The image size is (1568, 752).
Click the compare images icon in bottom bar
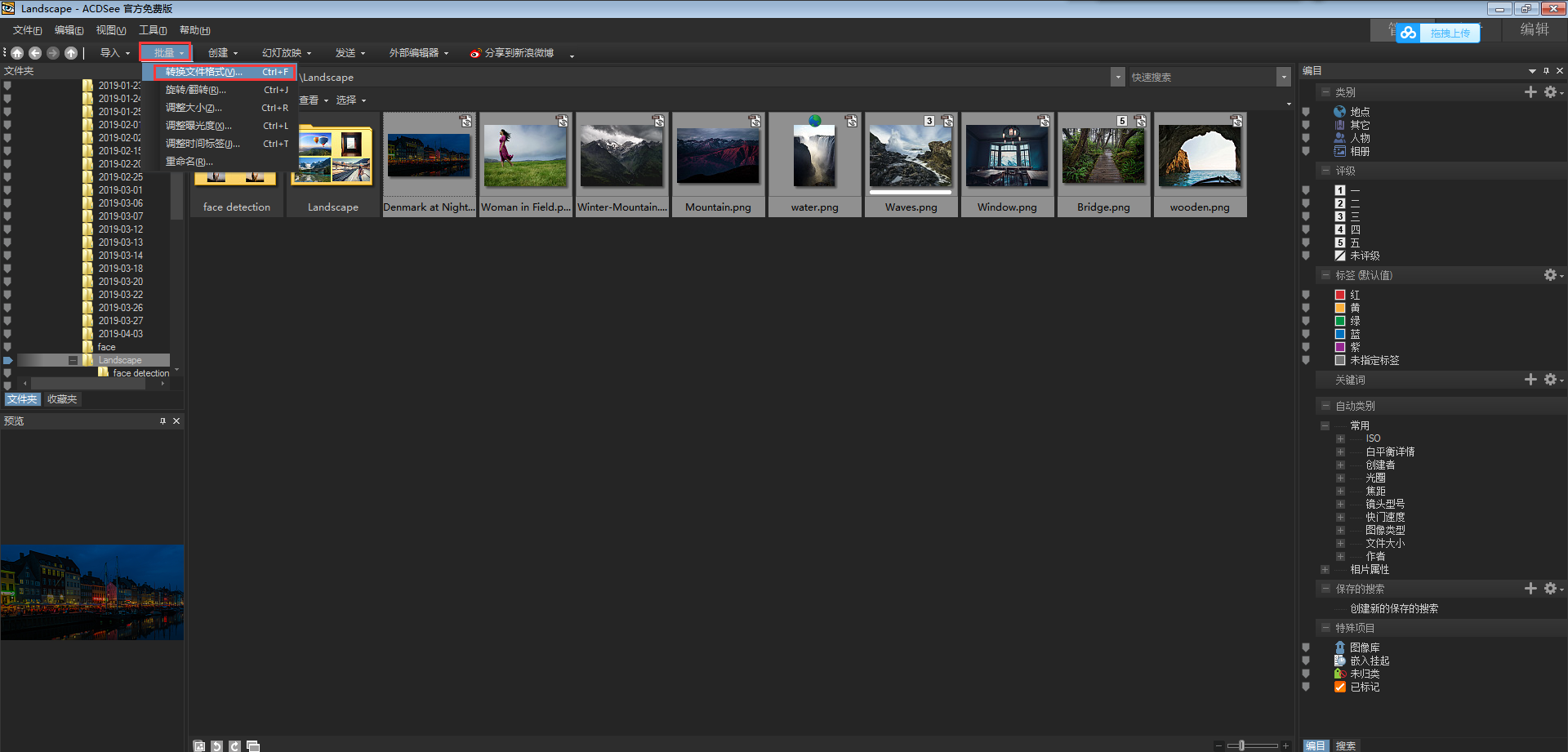253,745
